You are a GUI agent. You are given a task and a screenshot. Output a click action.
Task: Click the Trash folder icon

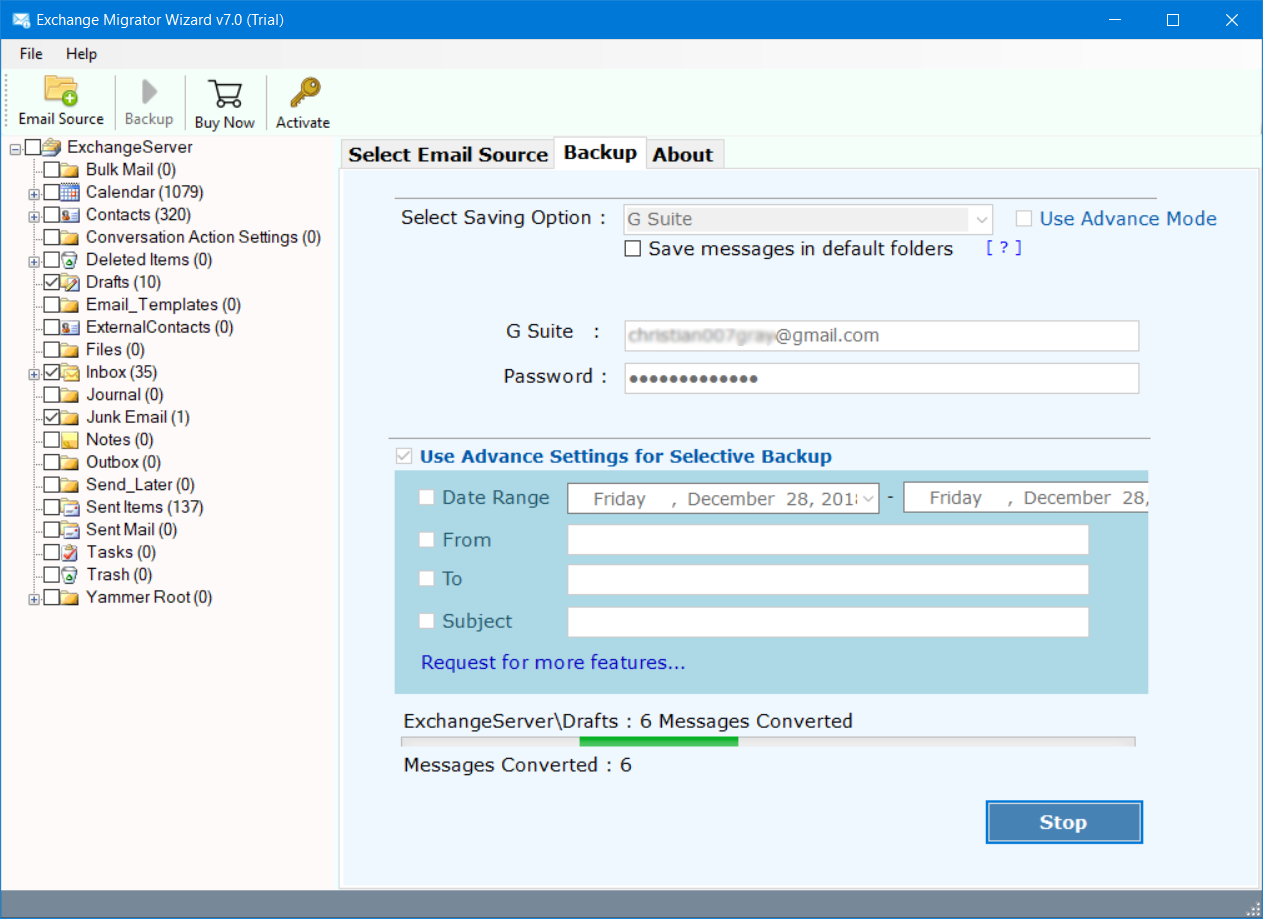(70, 574)
